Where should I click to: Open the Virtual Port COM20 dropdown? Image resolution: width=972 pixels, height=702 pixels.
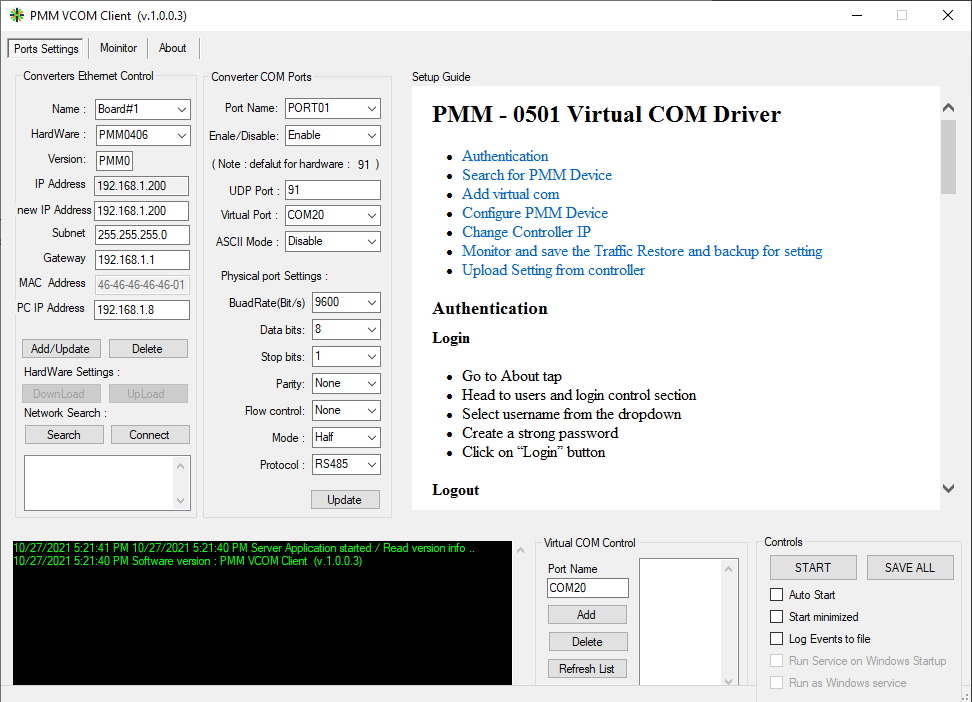(333, 215)
